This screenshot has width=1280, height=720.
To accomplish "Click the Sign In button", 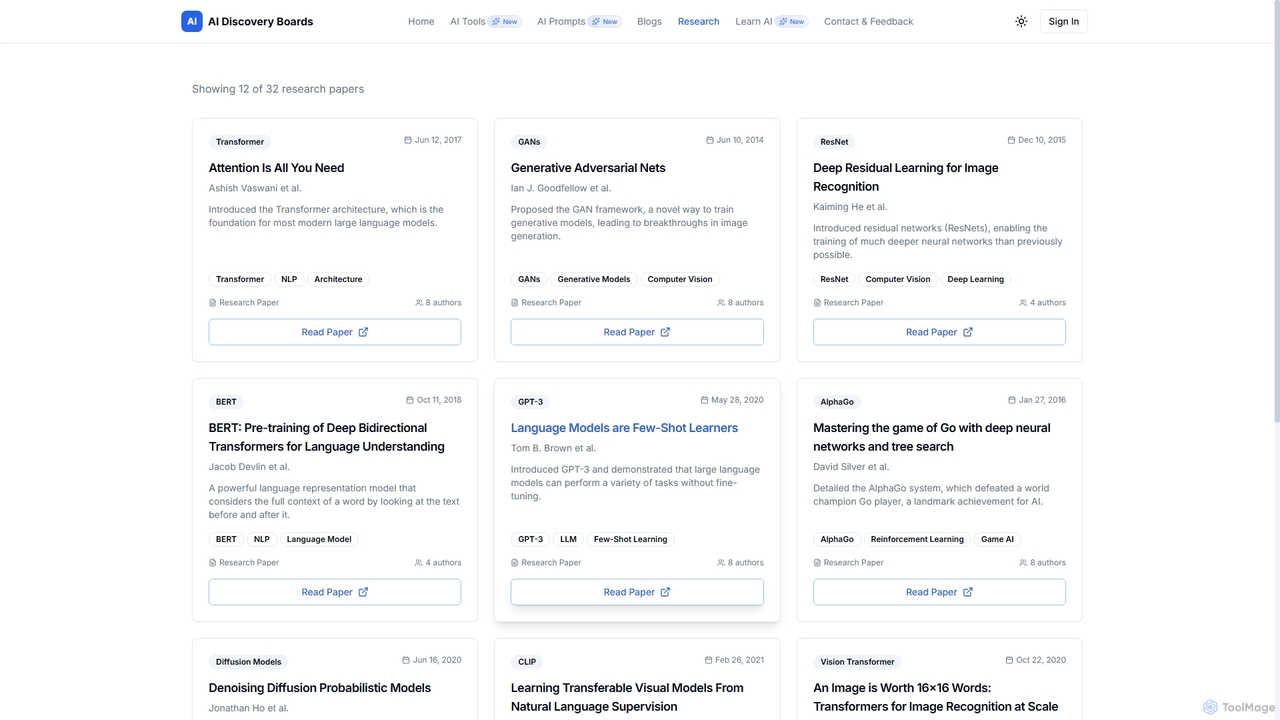I will (x=1064, y=21).
